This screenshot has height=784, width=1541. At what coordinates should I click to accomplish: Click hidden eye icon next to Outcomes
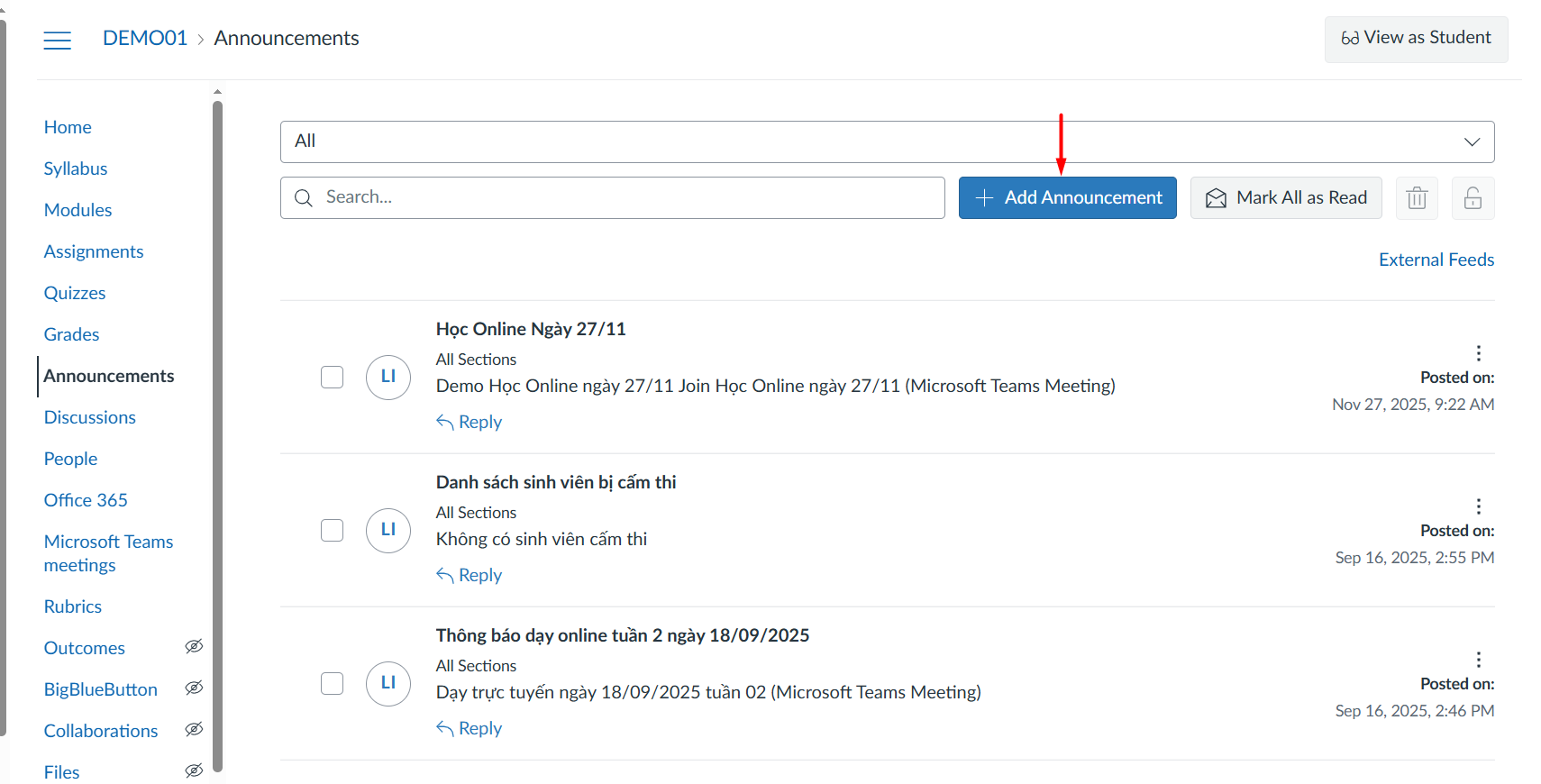[194, 647]
